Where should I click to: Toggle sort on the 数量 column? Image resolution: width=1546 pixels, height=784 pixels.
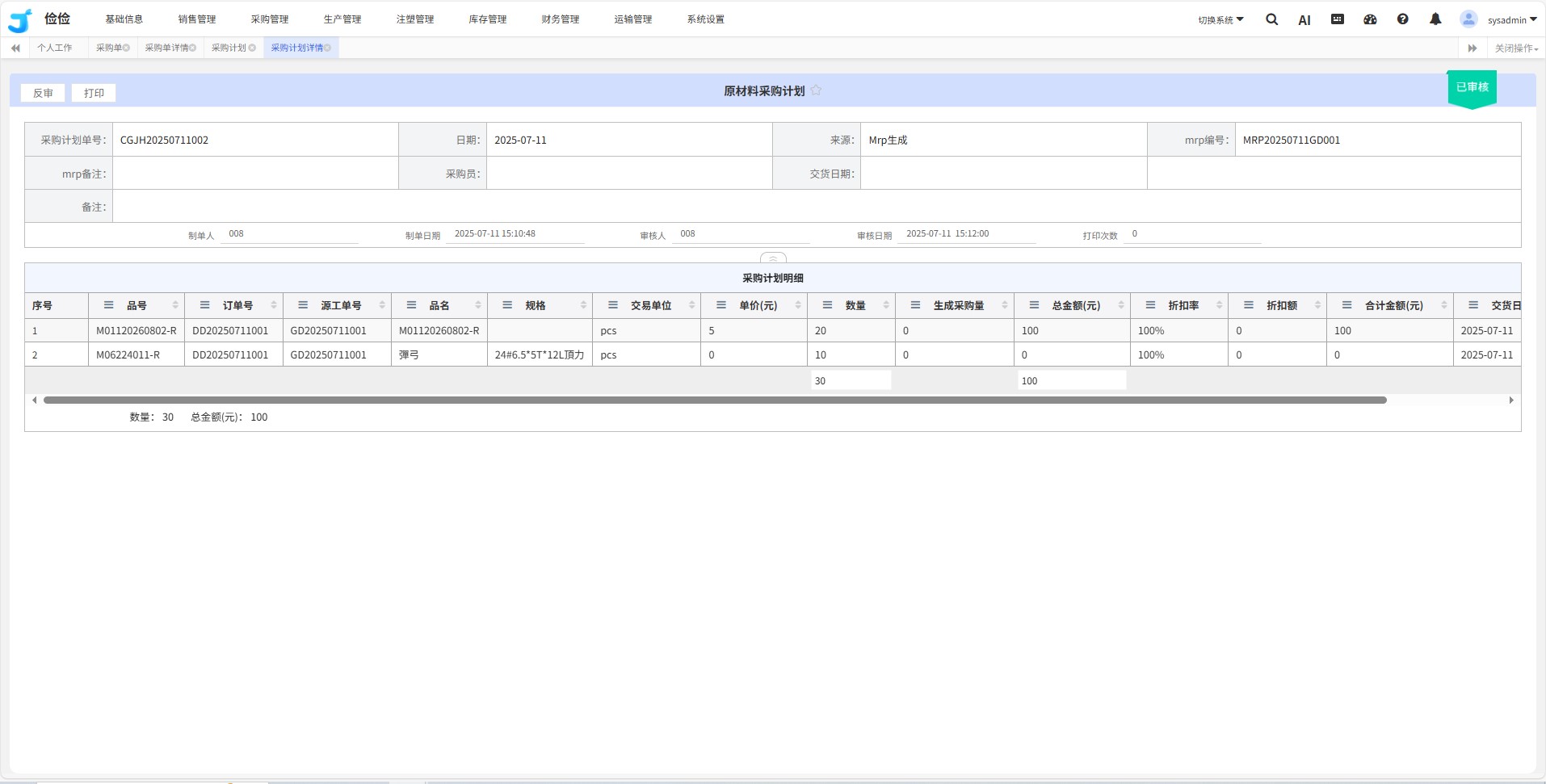(x=885, y=305)
